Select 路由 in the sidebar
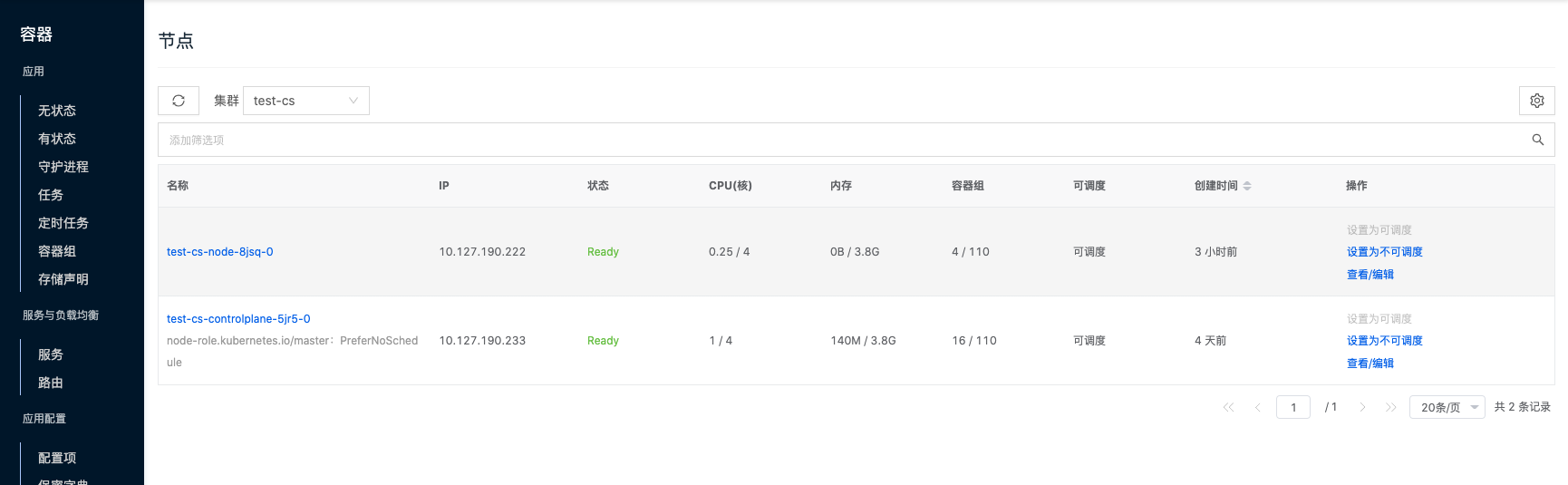1568x485 pixels. [51, 383]
